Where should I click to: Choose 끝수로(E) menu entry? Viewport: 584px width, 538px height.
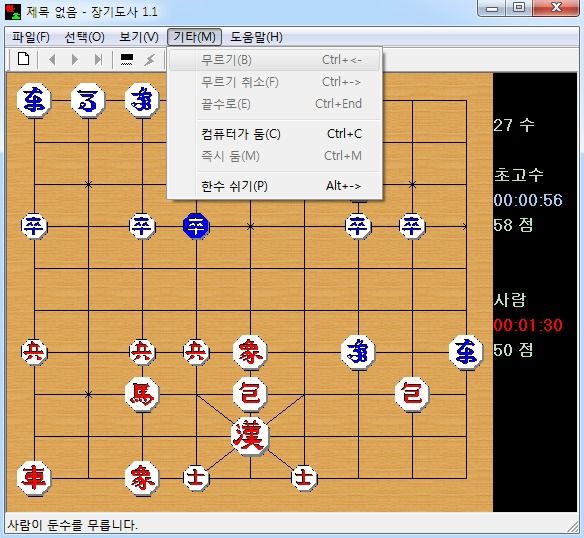275,104
